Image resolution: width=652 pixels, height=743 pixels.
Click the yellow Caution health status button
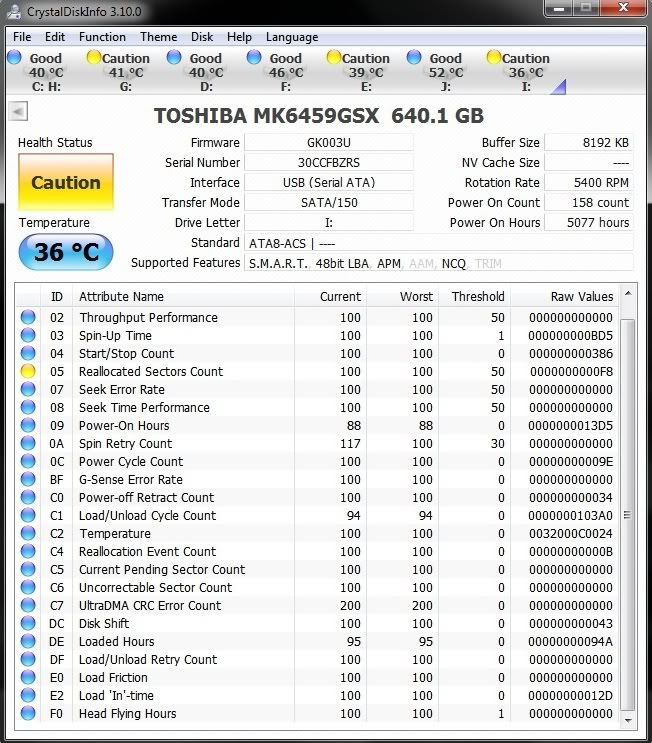coord(66,183)
